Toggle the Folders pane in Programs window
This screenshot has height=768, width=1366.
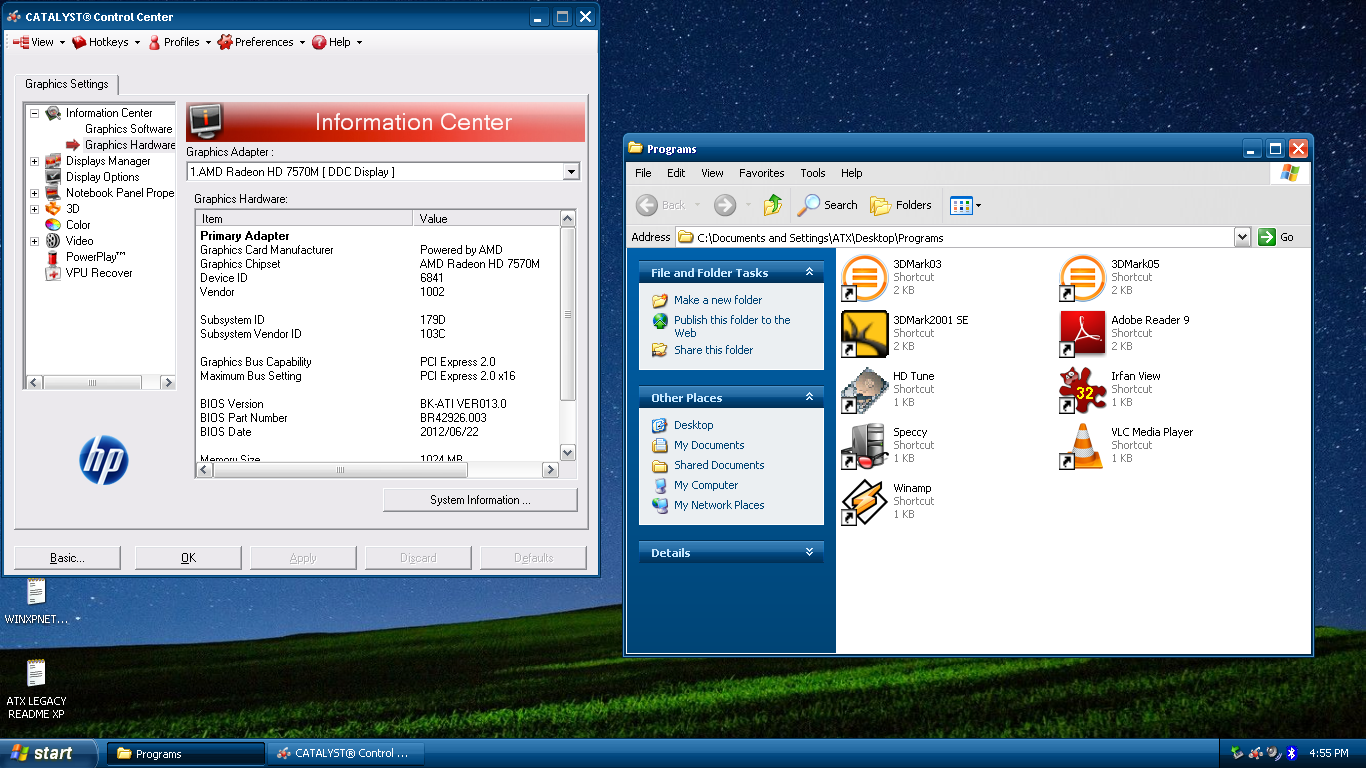pyautogui.click(x=901, y=205)
